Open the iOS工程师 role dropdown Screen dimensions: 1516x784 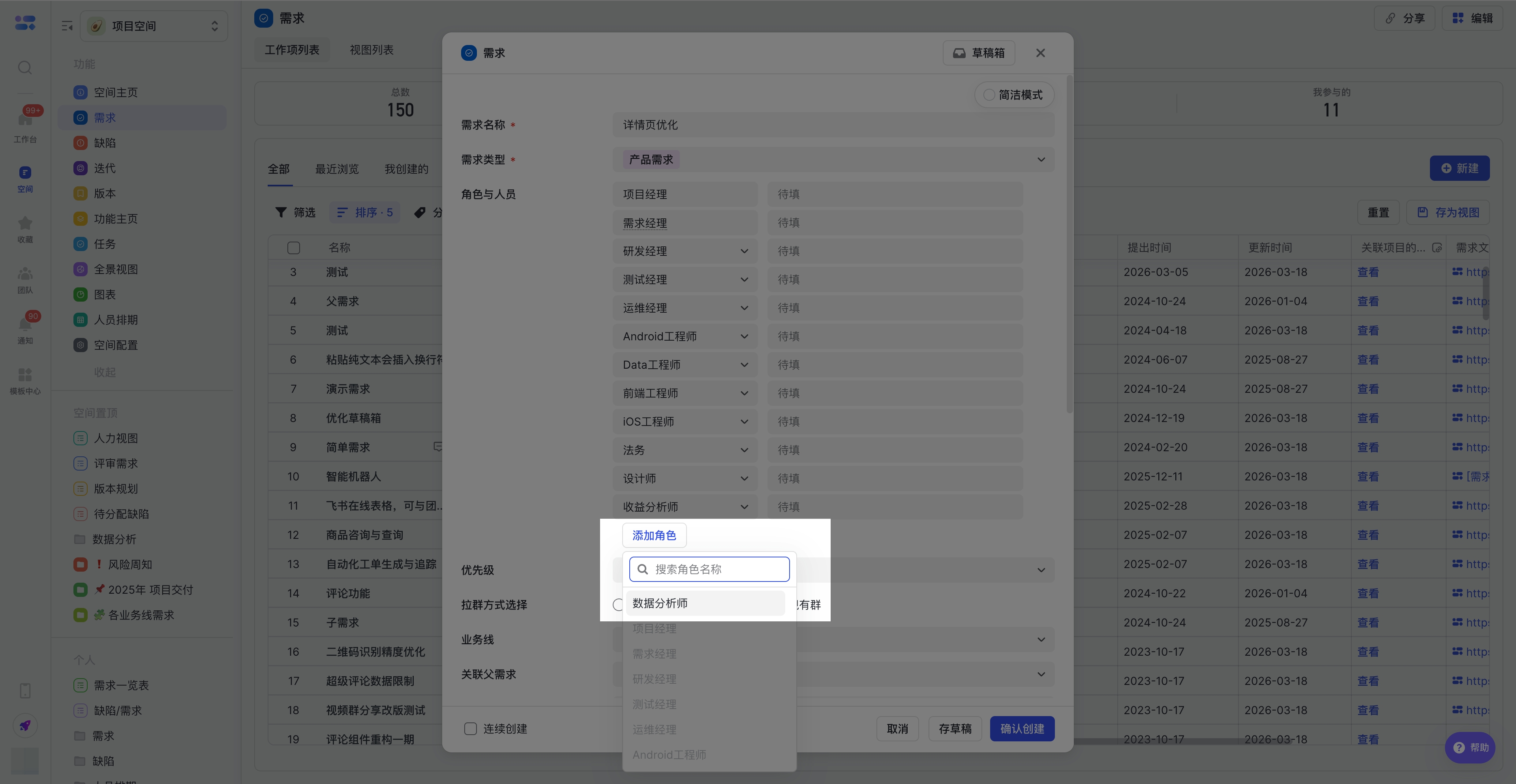tap(685, 422)
